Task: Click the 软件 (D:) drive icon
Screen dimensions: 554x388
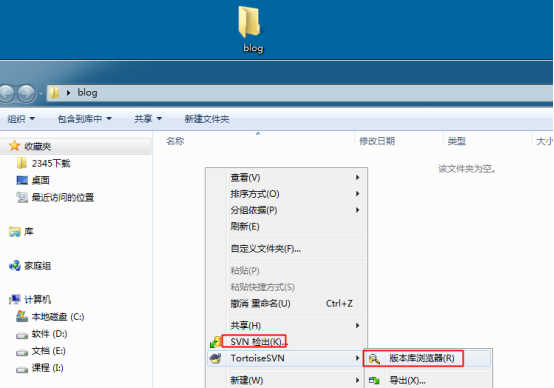Action: [22, 335]
